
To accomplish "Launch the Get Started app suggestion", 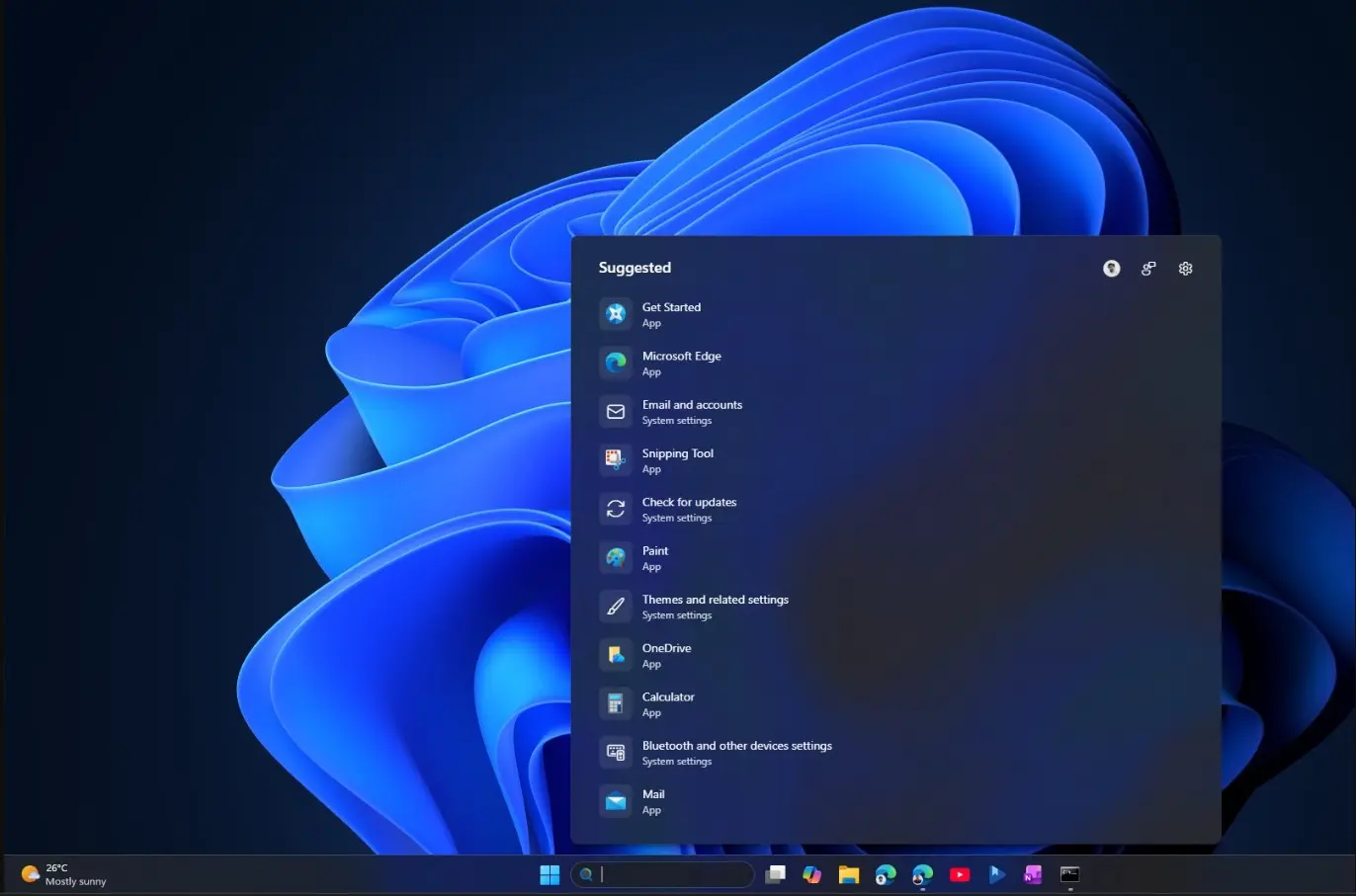I will [894, 314].
